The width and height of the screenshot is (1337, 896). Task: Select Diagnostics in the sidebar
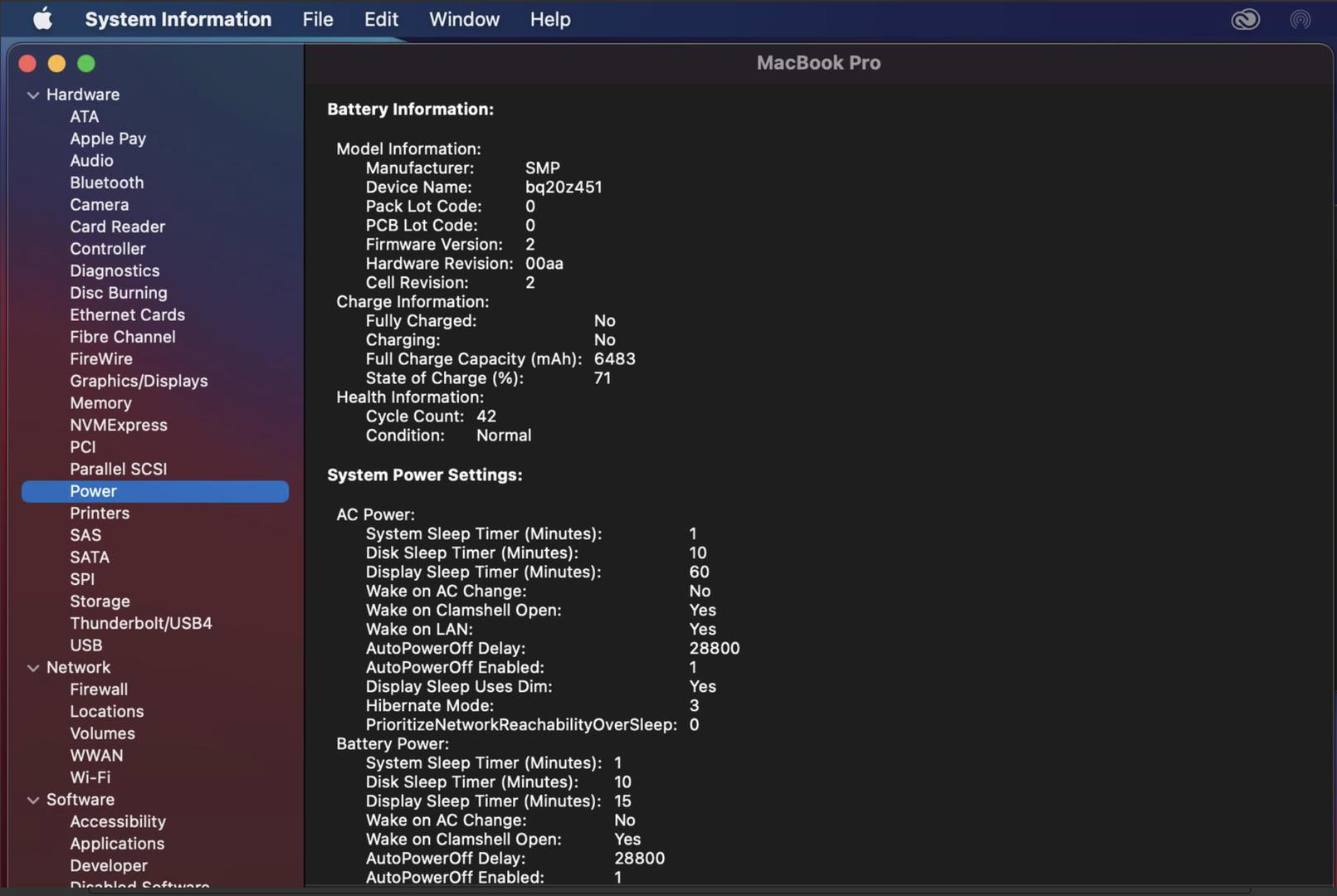point(115,271)
